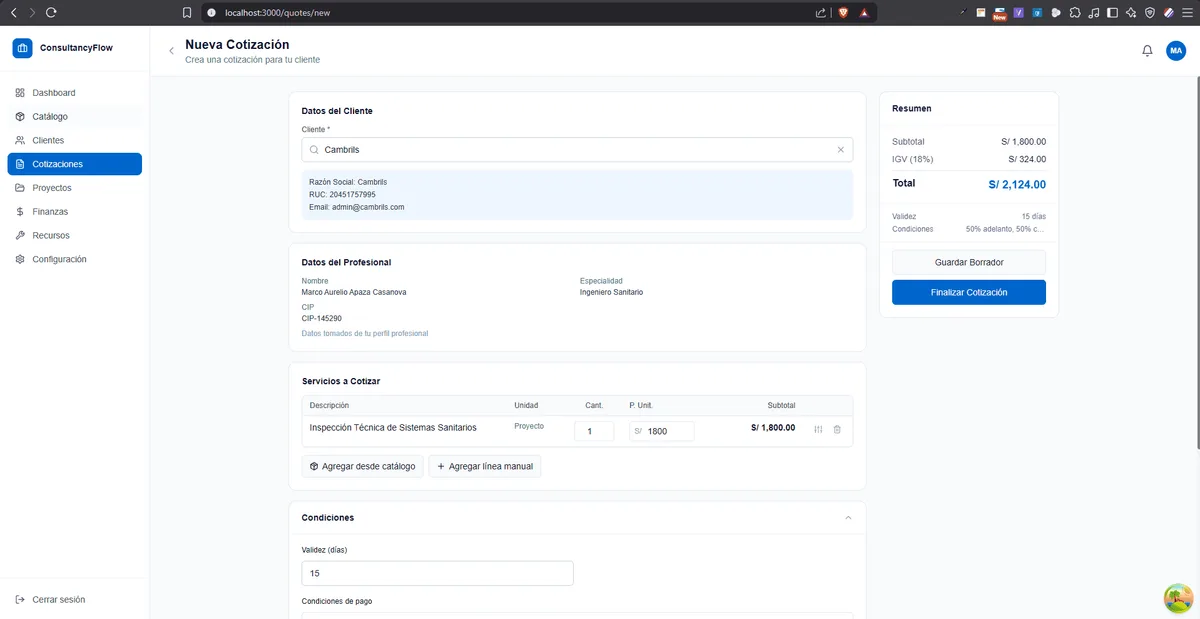Edit the unit price field showing 1800
Screen dimensions: 1200x619
(x=661, y=431)
